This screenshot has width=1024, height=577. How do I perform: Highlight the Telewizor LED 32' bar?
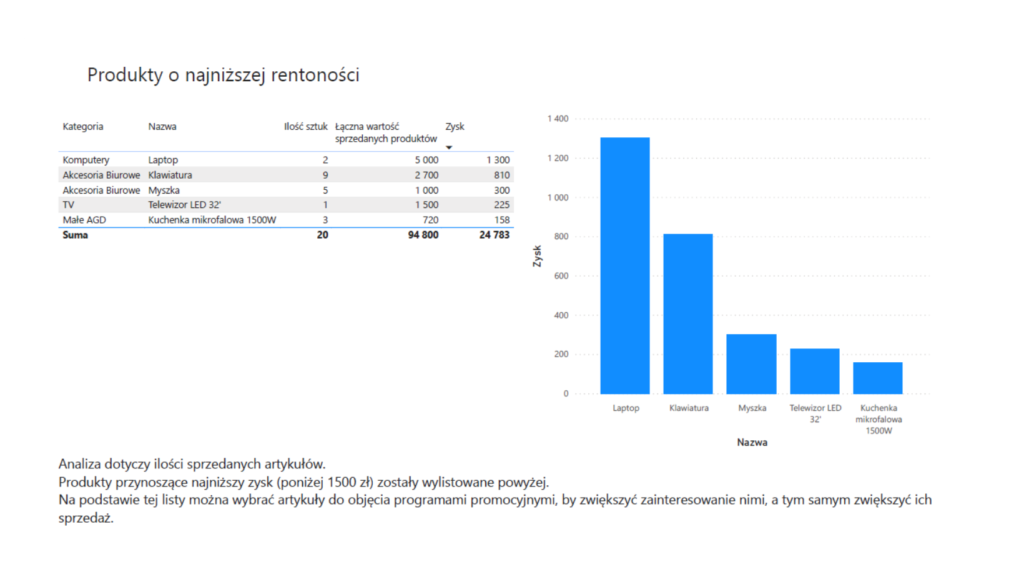click(x=814, y=371)
